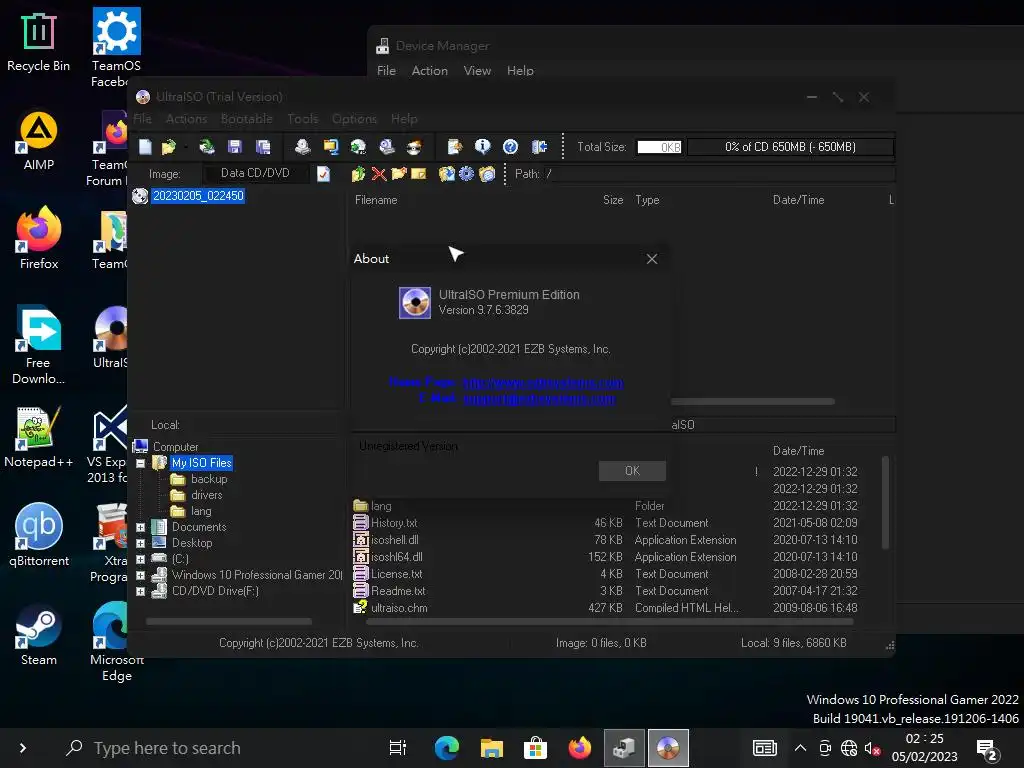Click the Open CD/DVD green arrow icon

point(207,147)
